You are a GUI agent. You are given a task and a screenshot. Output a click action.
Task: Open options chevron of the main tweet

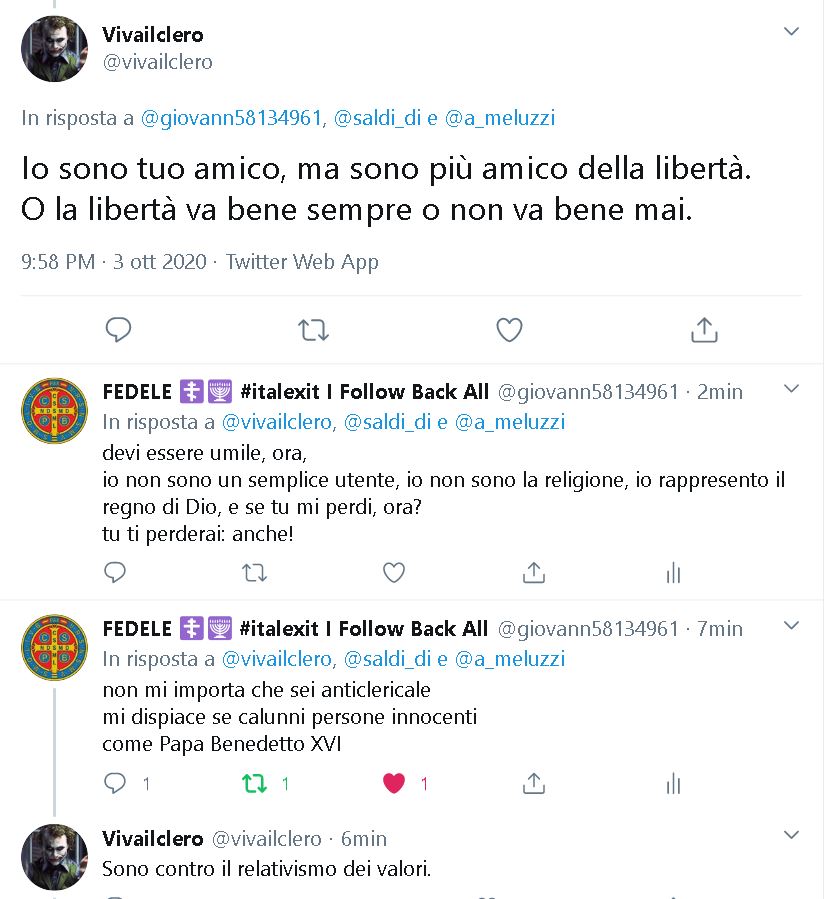791,31
